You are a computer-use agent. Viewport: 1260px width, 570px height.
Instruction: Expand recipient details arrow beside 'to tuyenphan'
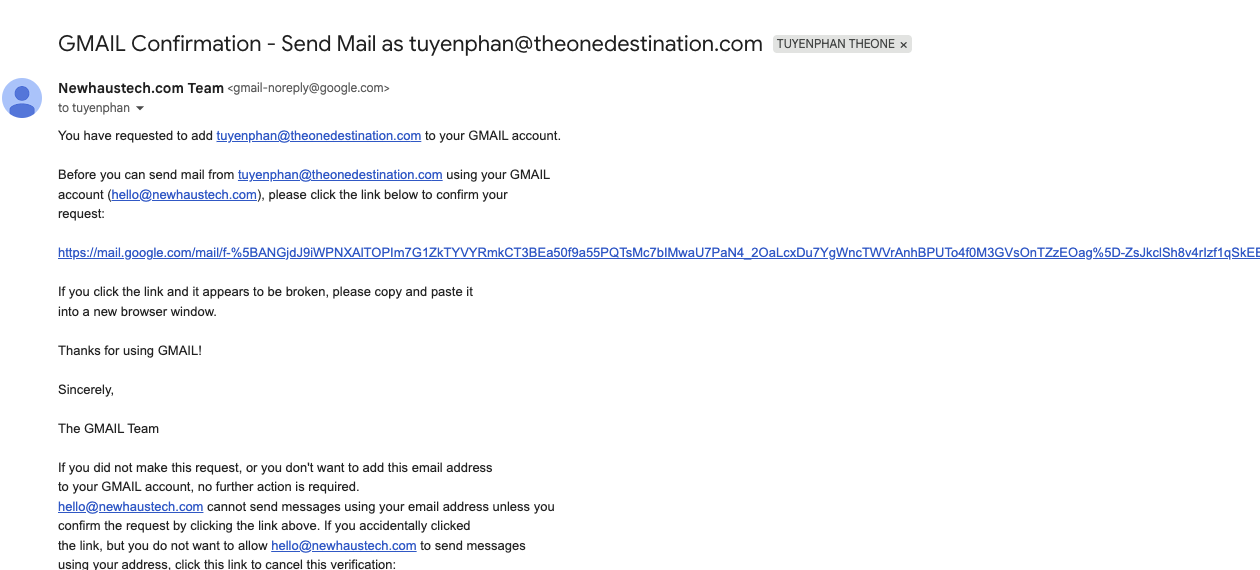[x=140, y=108]
